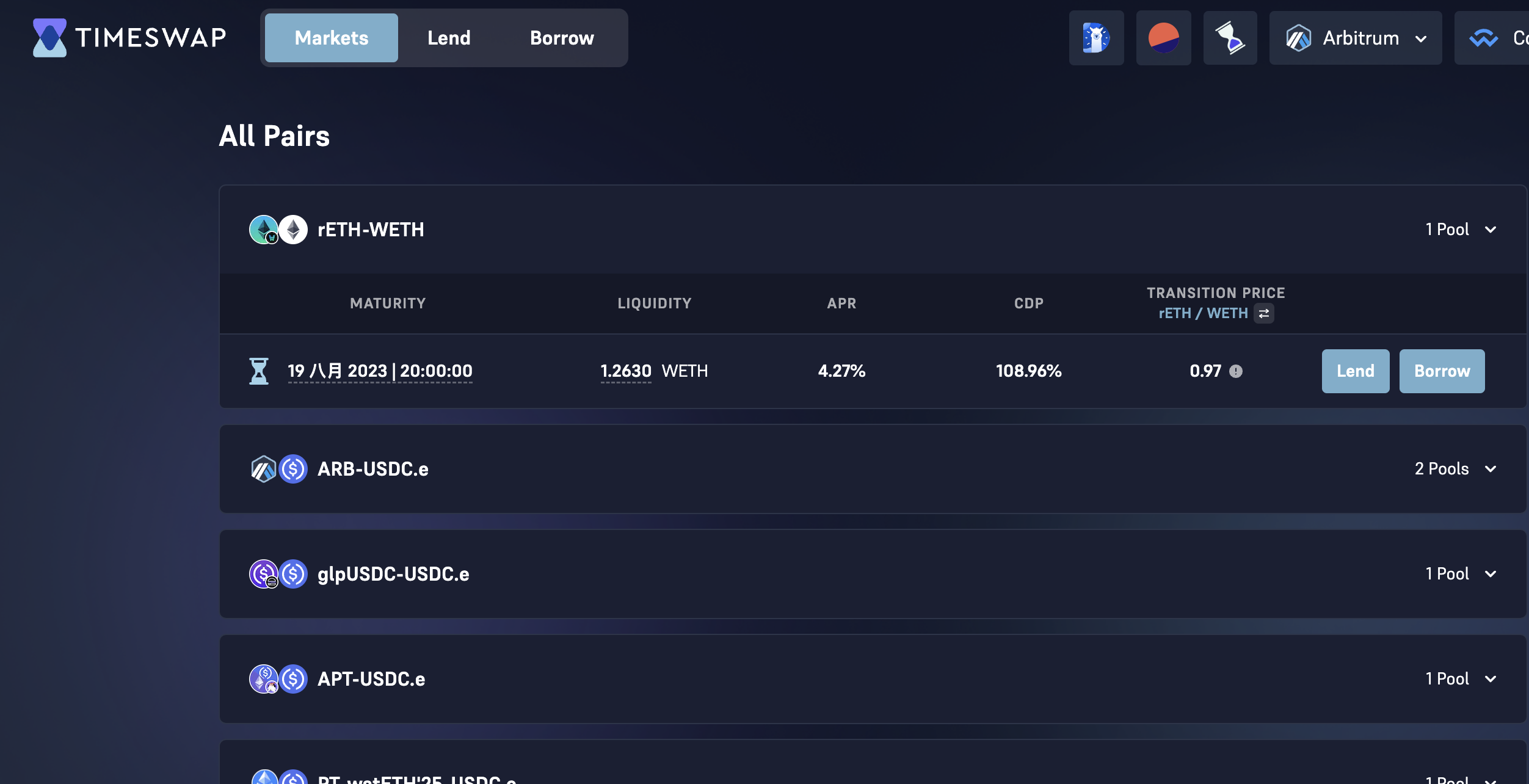1529x784 pixels.
Task: Select the Markets tab
Action: tap(332, 38)
